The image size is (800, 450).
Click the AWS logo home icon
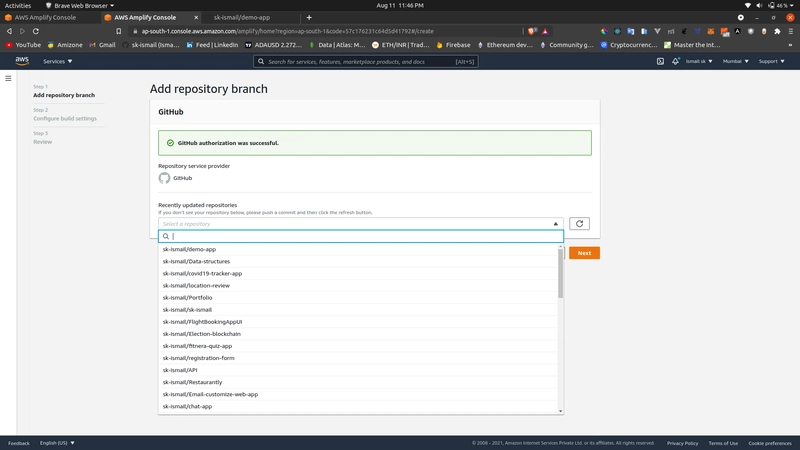coord(22,61)
